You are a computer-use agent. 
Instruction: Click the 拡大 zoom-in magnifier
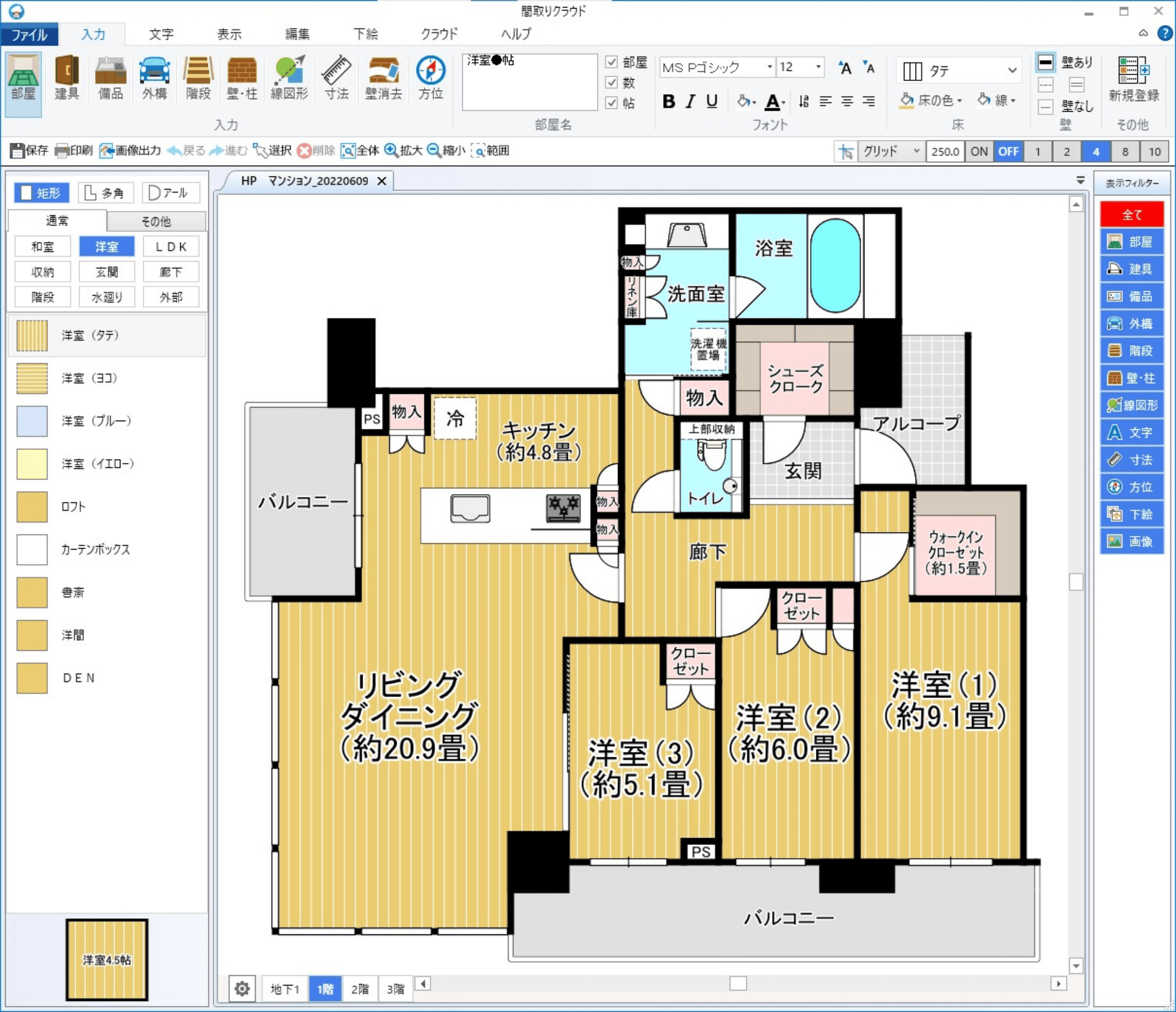click(x=391, y=150)
